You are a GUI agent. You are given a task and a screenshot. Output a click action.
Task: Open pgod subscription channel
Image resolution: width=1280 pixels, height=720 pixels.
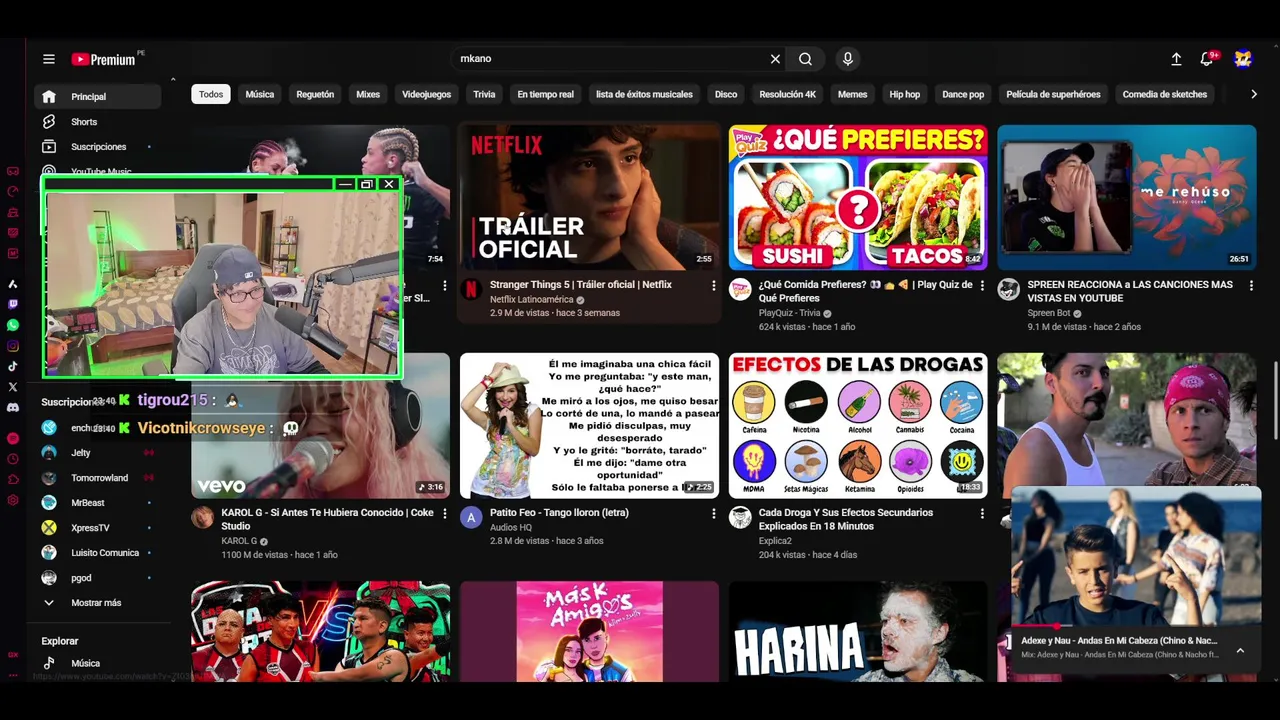pos(98,578)
